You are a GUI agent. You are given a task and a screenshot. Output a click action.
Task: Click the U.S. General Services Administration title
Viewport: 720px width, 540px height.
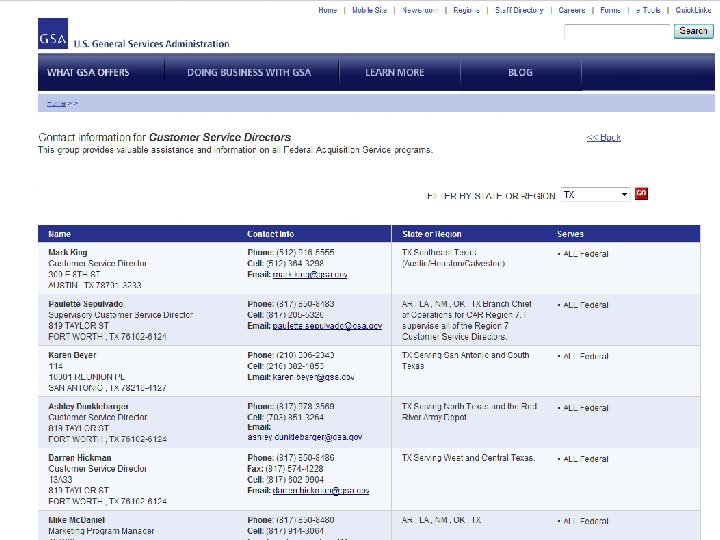coord(152,44)
